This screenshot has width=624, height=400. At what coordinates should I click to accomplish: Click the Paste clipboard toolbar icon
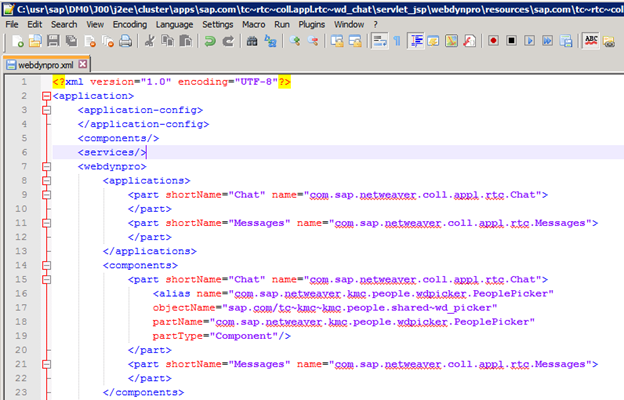[185, 41]
